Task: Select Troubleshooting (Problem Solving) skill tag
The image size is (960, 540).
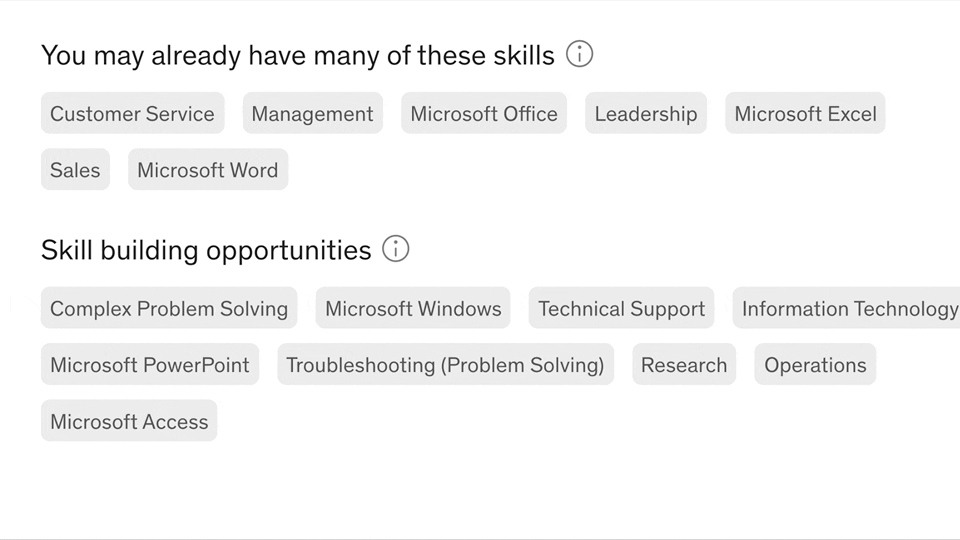Action: tap(445, 365)
